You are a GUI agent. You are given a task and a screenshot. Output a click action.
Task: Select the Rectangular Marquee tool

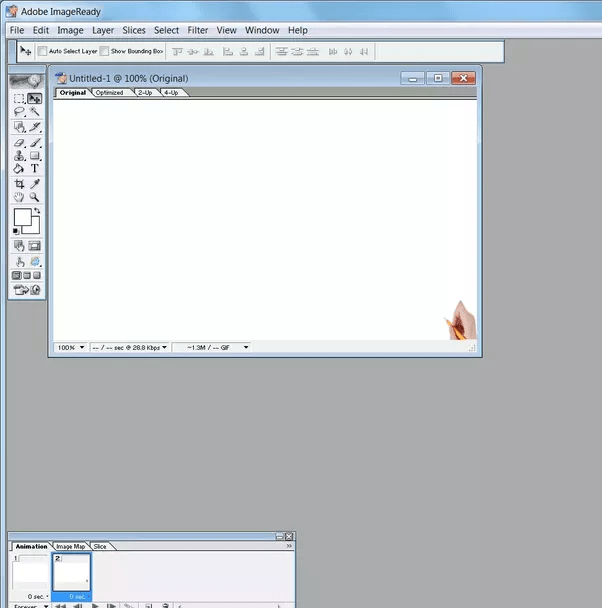pyautogui.click(x=19, y=98)
